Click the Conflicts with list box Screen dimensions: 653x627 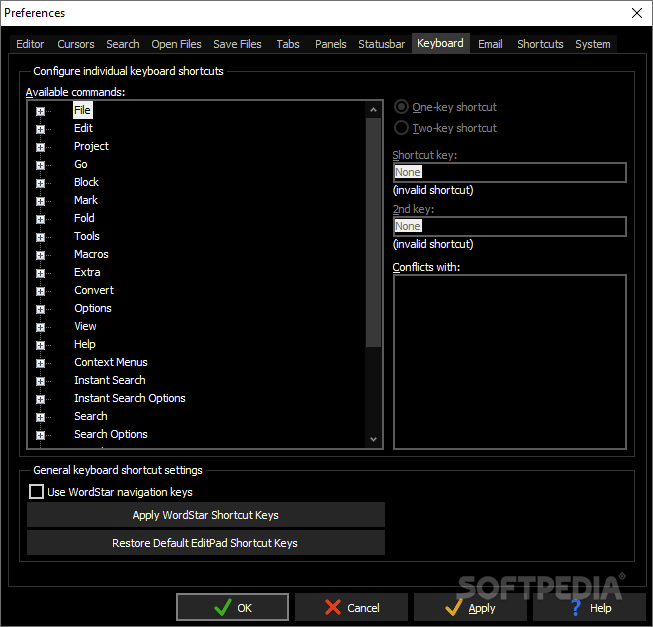coord(510,362)
